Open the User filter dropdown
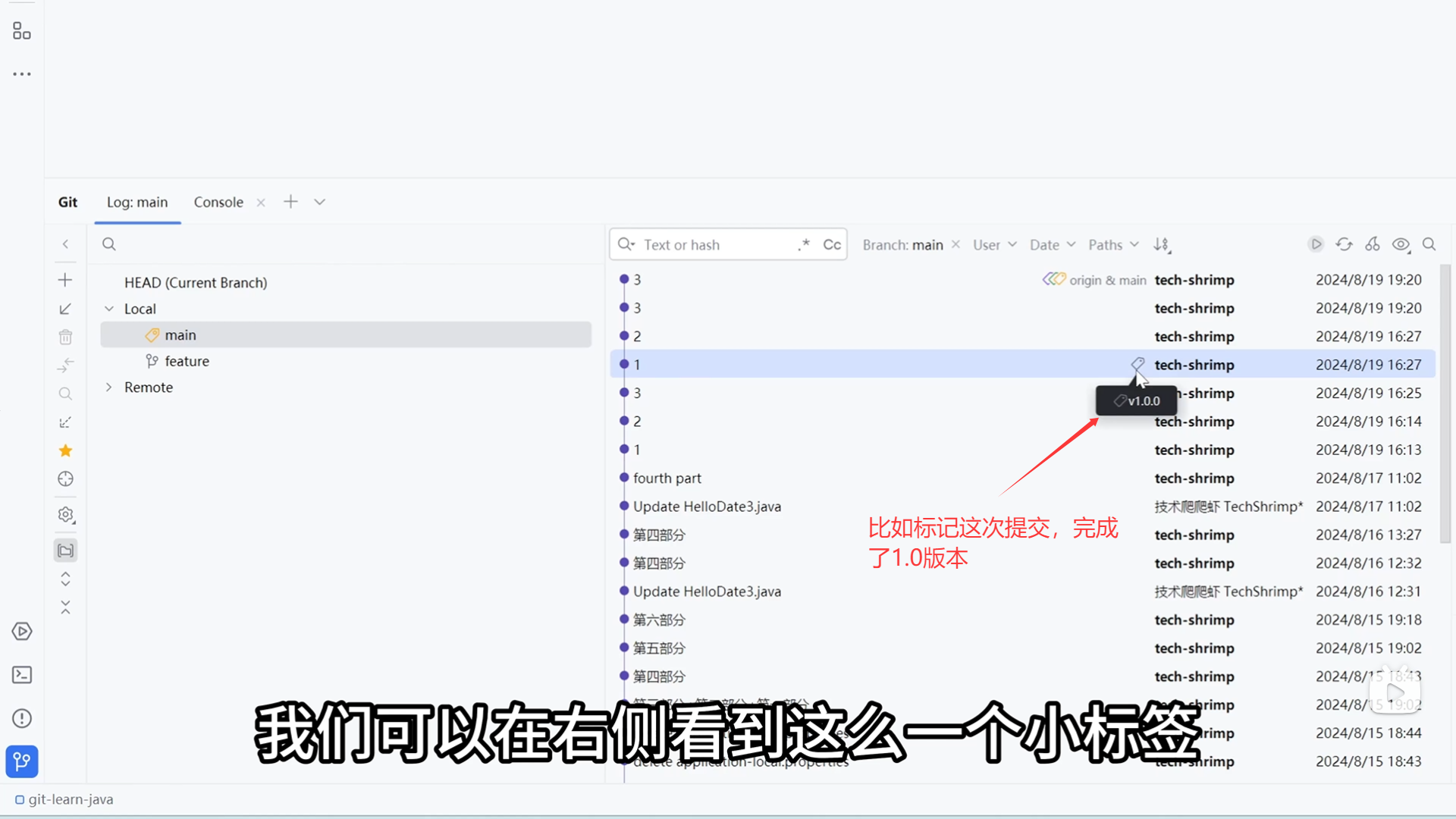The width and height of the screenshot is (1456, 819). coord(994,245)
